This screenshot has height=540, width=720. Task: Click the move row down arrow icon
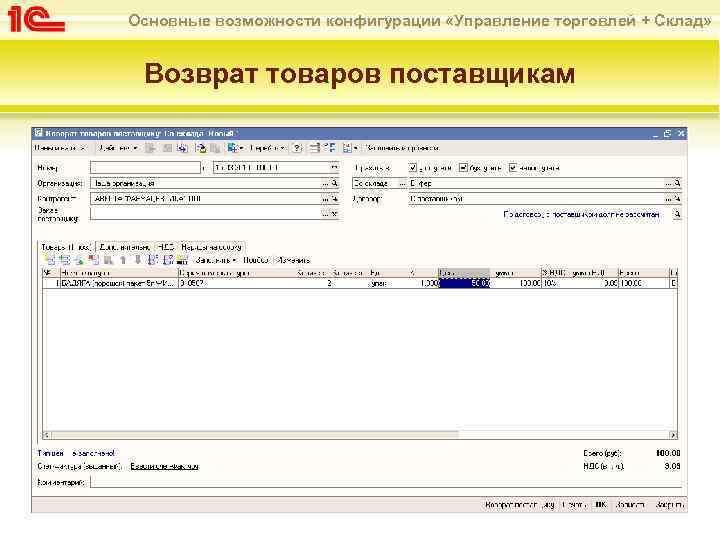tap(138, 260)
